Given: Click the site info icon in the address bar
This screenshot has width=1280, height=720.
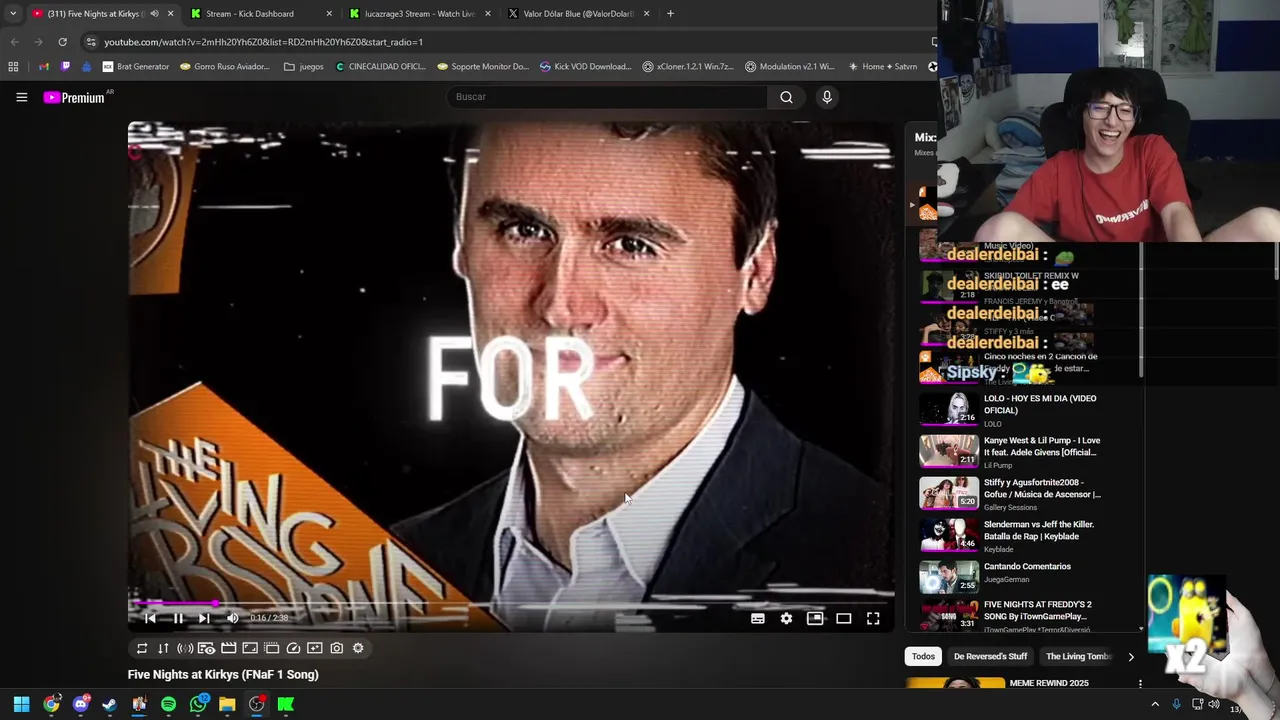Looking at the screenshot, I should pyautogui.click(x=91, y=42).
